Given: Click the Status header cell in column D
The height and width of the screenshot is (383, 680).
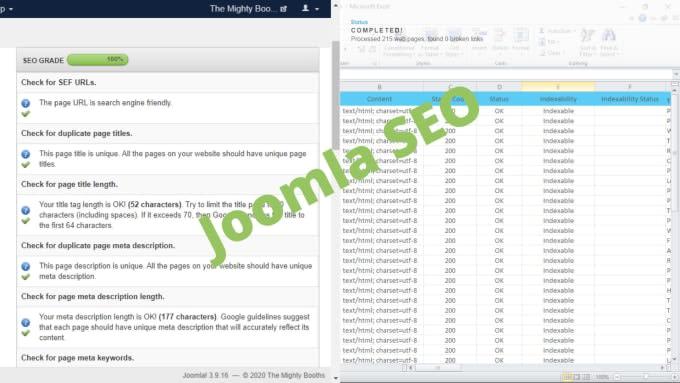Looking at the screenshot, I should click(499, 99).
